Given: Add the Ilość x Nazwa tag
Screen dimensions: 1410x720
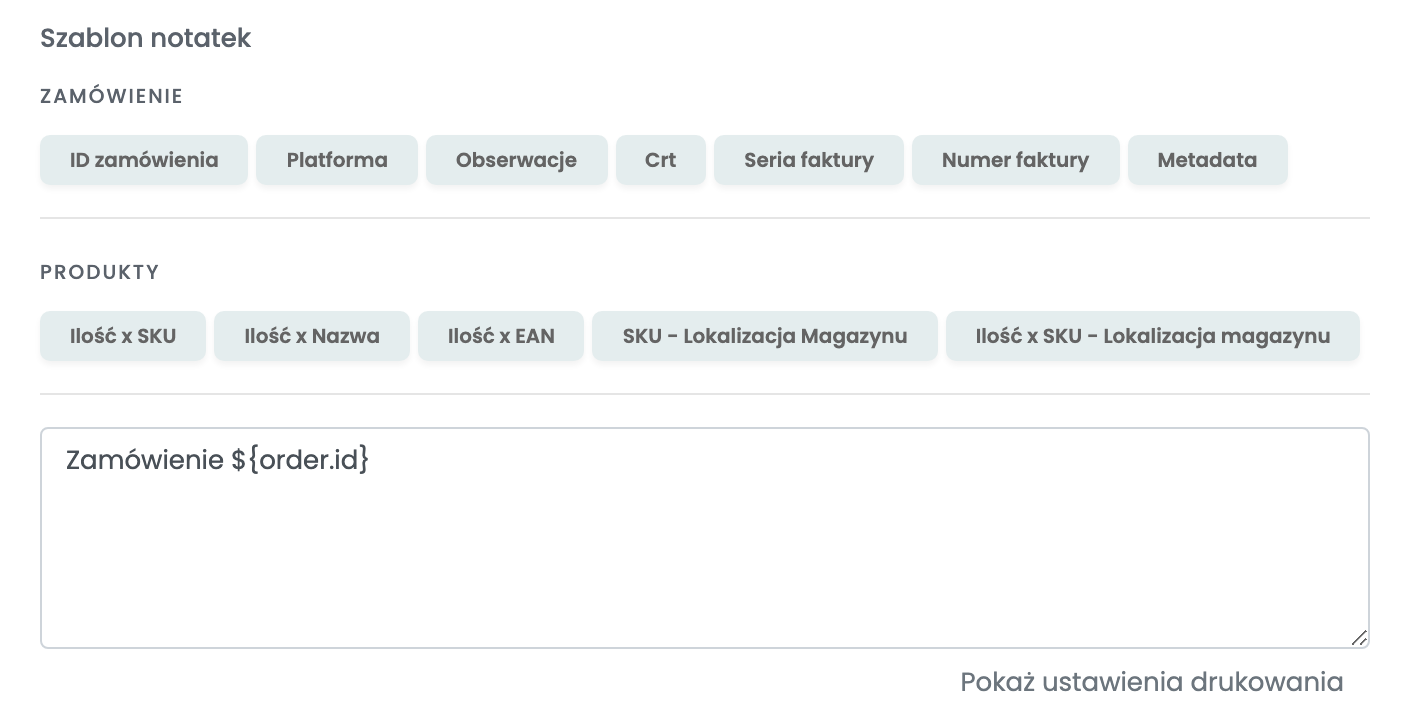Looking at the screenshot, I should pos(312,336).
